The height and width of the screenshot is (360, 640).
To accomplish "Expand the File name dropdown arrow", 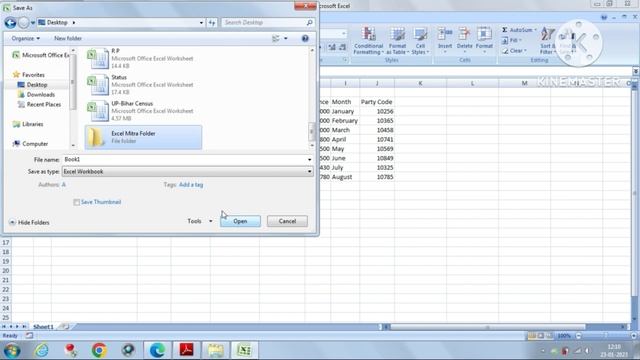I will click(x=309, y=160).
